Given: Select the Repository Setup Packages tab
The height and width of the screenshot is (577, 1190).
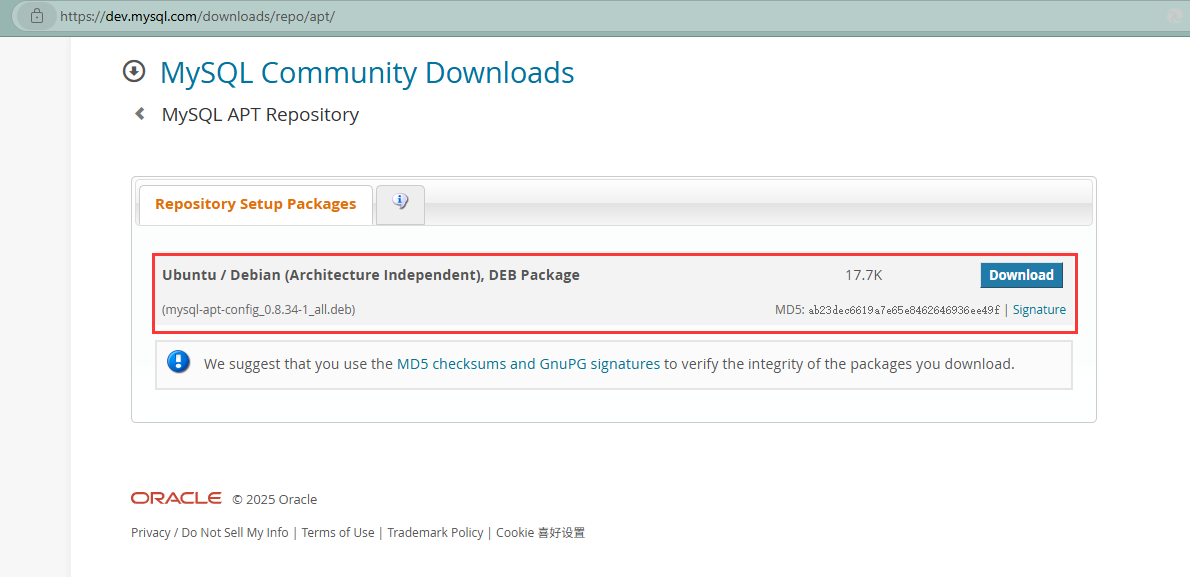Looking at the screenshot, I should (x=255, y=204).
